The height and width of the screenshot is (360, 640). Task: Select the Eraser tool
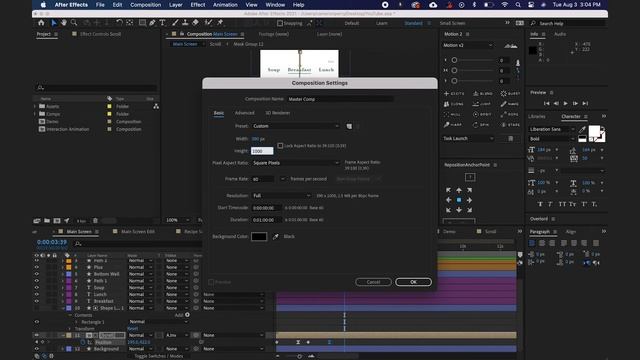[195, 23]
